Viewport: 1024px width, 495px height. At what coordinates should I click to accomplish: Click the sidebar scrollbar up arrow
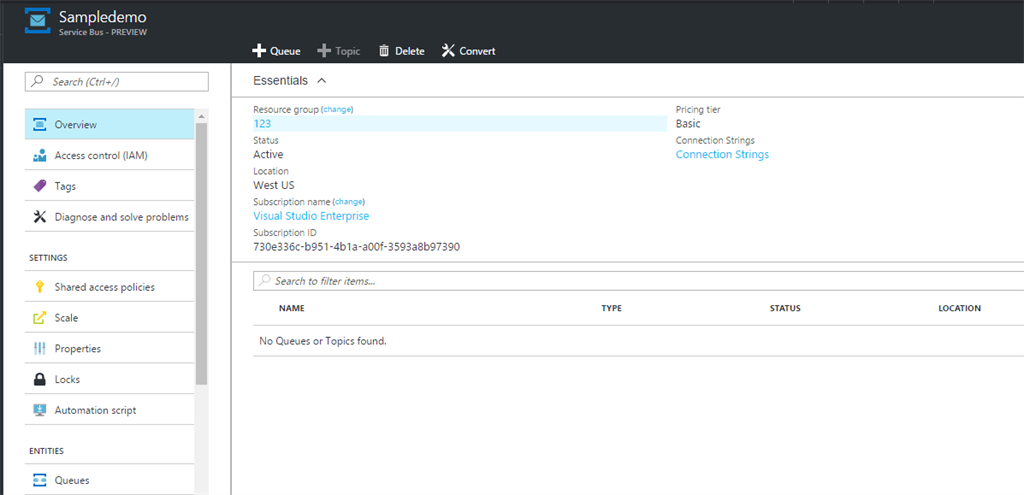pos(200,116)
